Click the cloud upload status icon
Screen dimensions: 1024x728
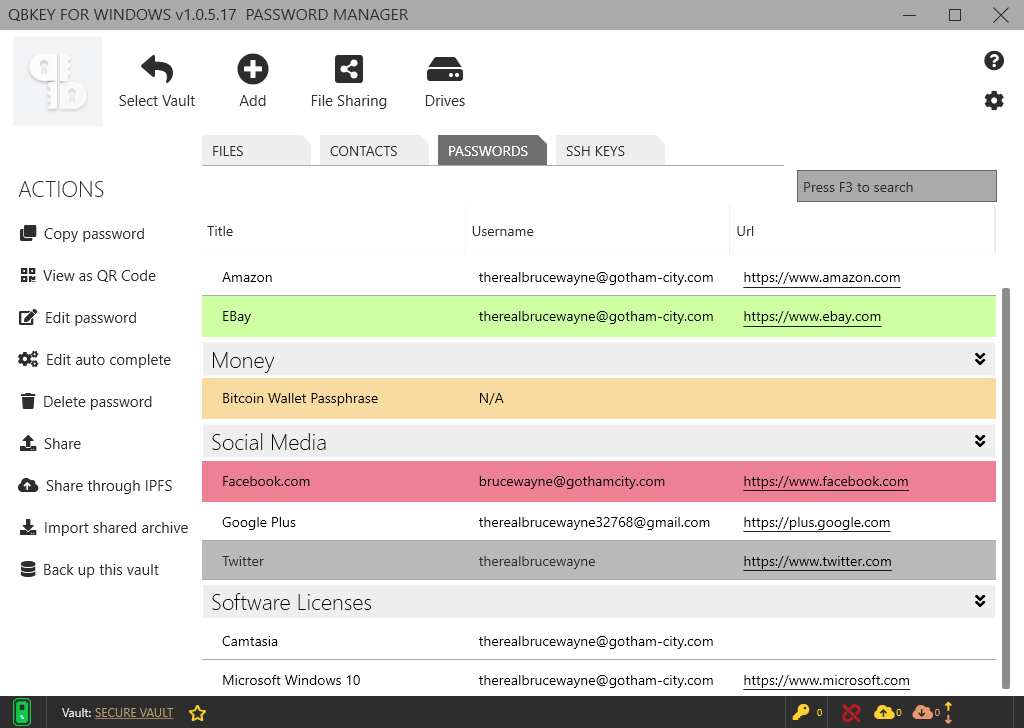pos(884,712)
